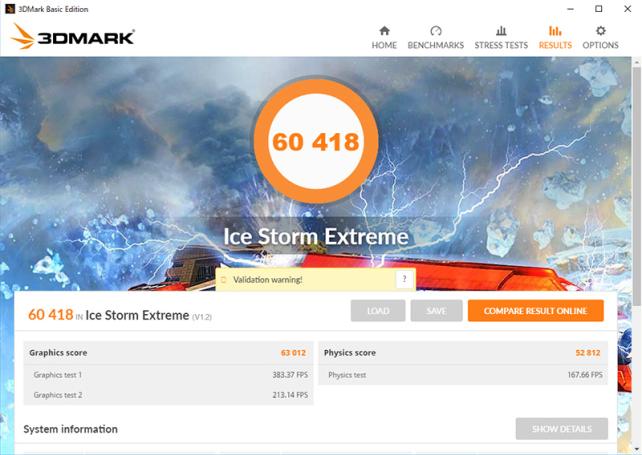This screenshot has width=642, height=455.
Task: Click Physics test label
Action: 347,375
